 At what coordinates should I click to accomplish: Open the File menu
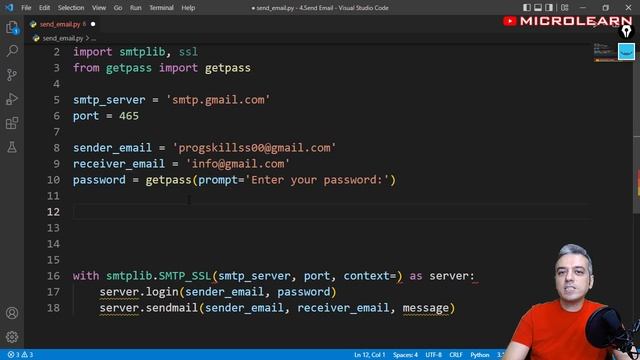tap(26, 8)
